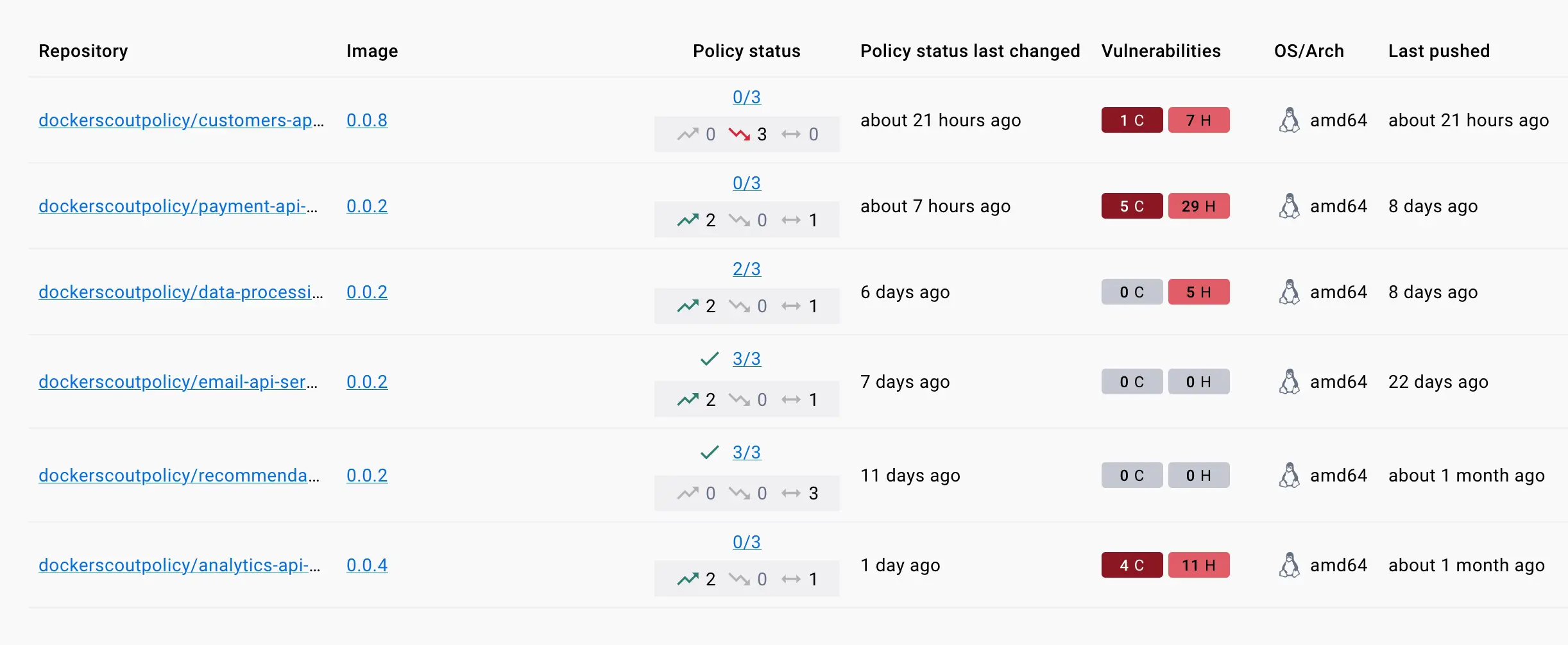The height and width of the screenshot is (645, 1568).
Task: Click the downward red trend icon for customers-api
Action: click(739, 133)
